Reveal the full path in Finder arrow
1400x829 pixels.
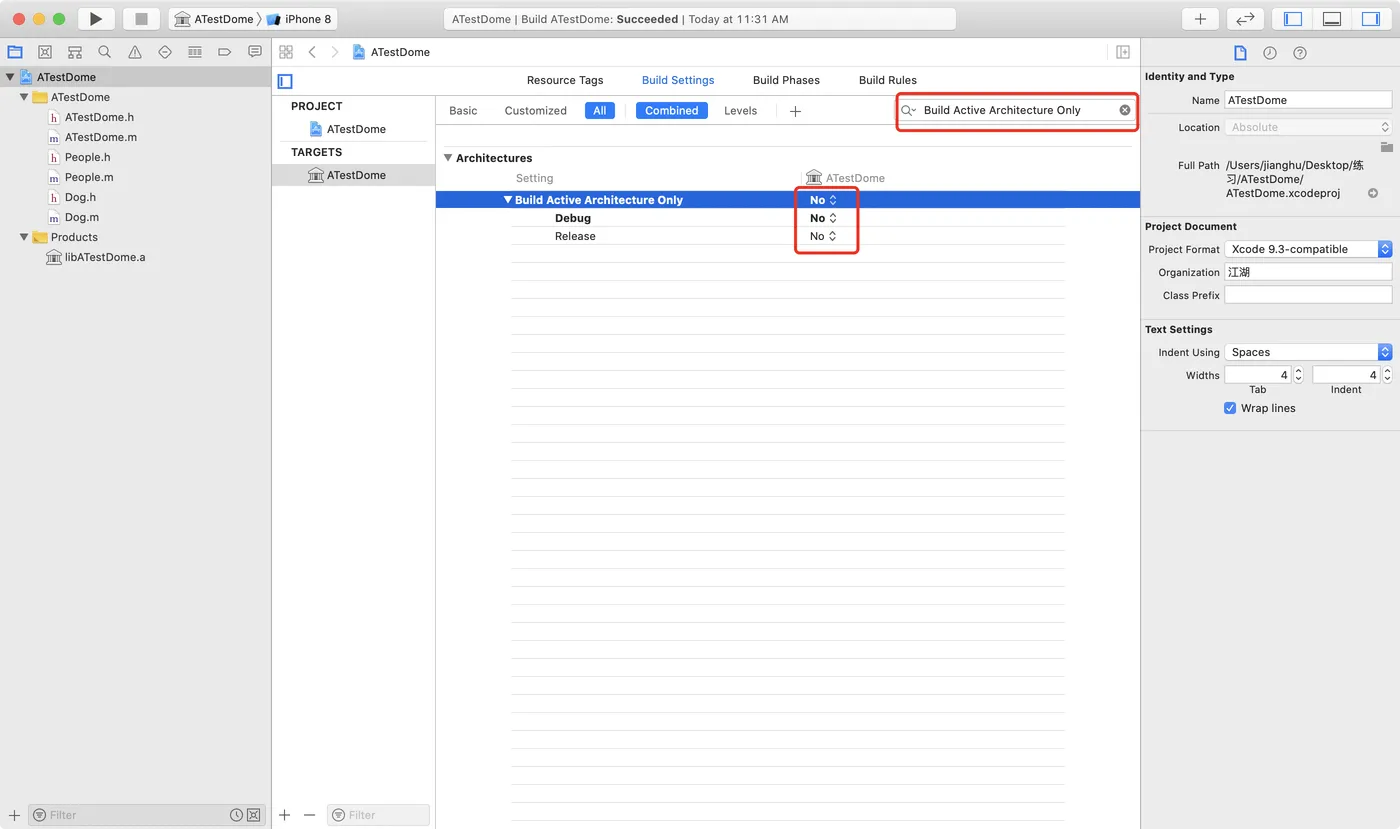[x=1373, y=193]
